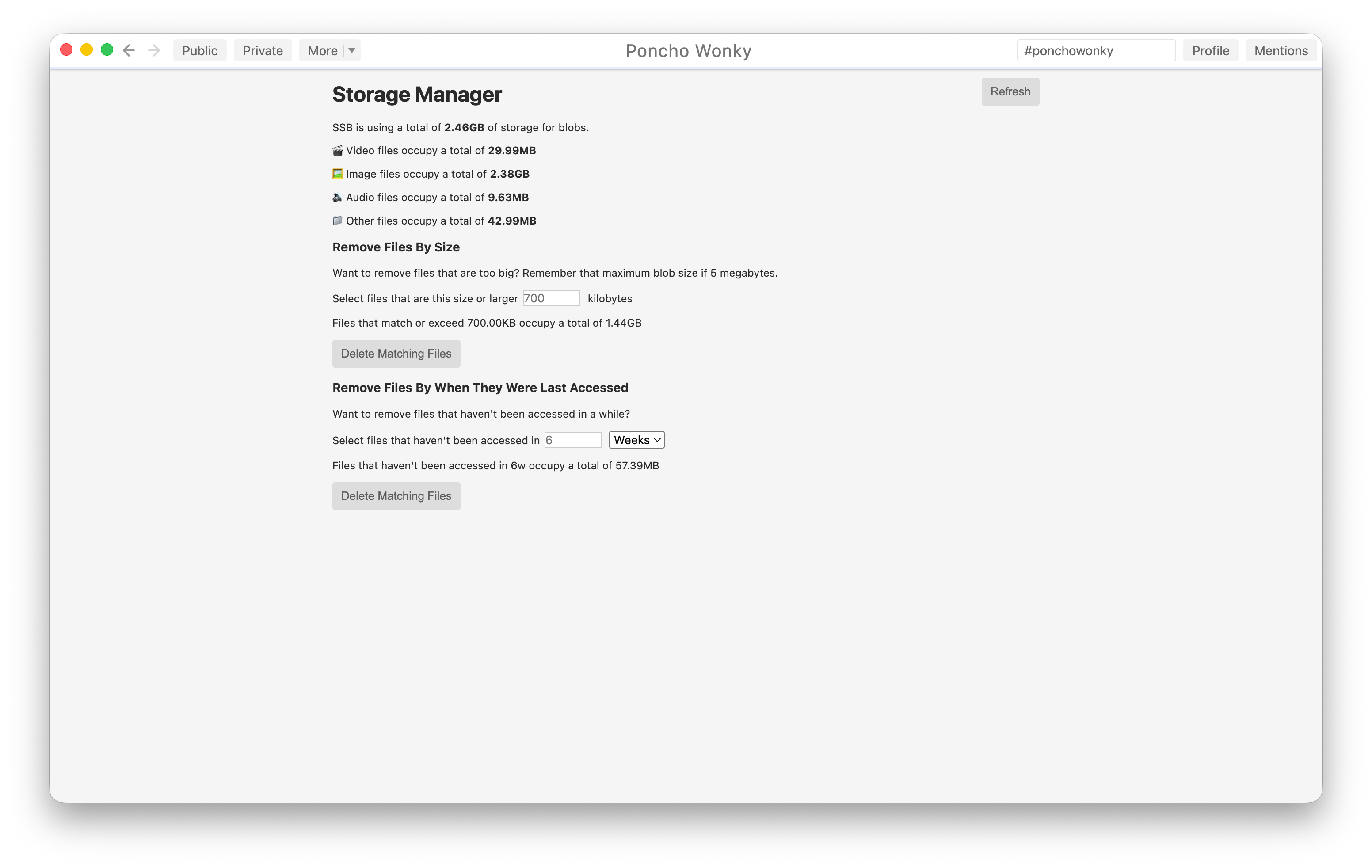Image resolution: width=1372 pixels, height=868 pixels.
Task: Open the Private messages tab
Action: (x=263, y=51)
